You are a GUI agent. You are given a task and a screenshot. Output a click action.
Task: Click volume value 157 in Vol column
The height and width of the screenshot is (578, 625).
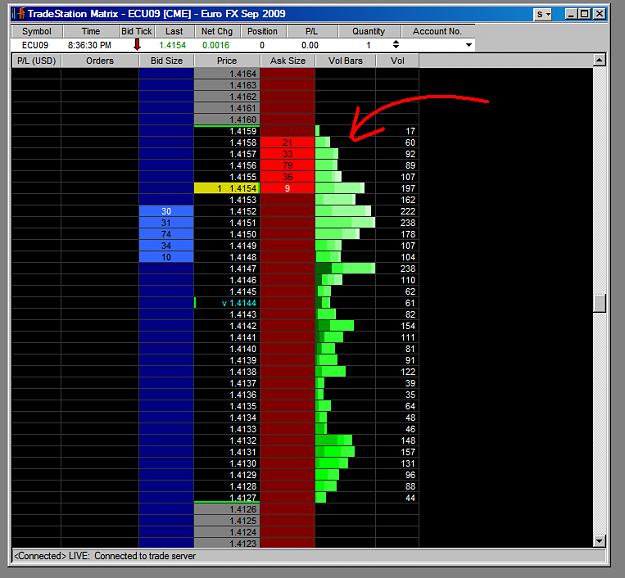tap(408, 452)
